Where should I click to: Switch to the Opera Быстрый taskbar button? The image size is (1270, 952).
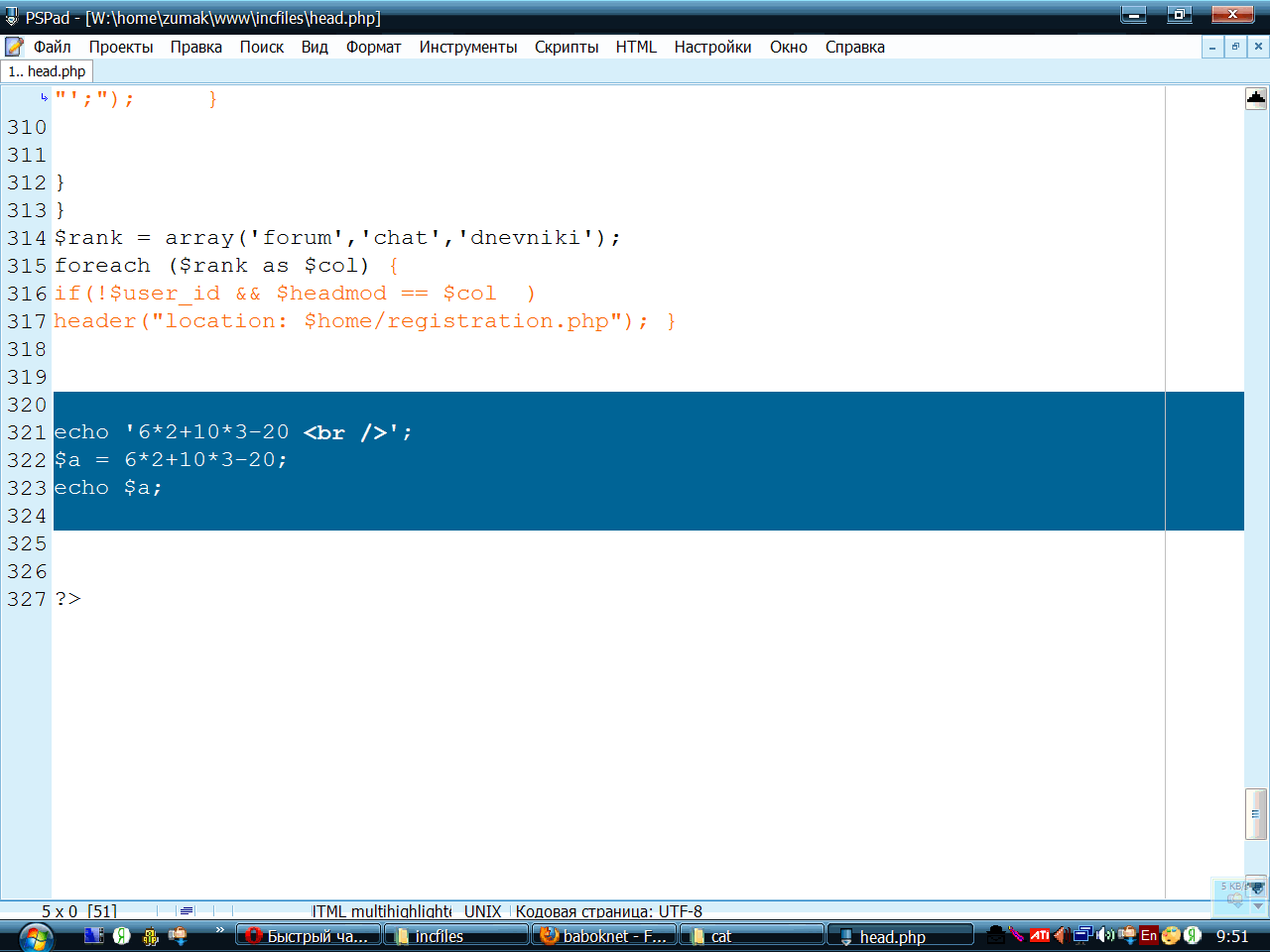click(x=308, y=936)
